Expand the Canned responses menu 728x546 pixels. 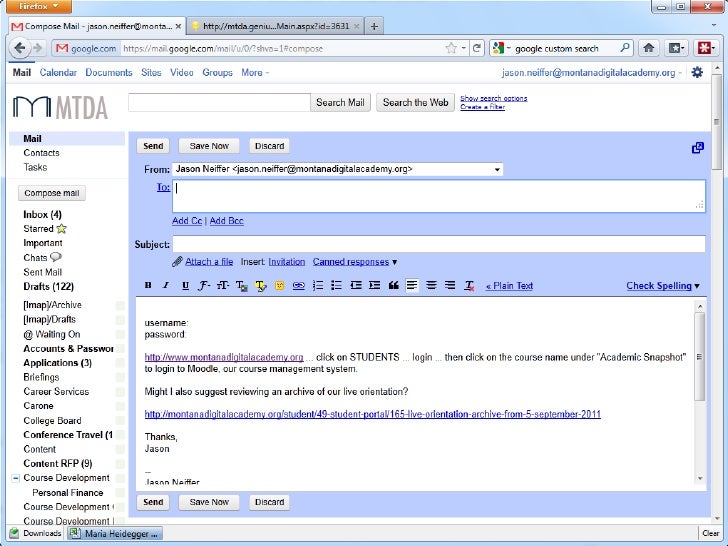[355, 262]
